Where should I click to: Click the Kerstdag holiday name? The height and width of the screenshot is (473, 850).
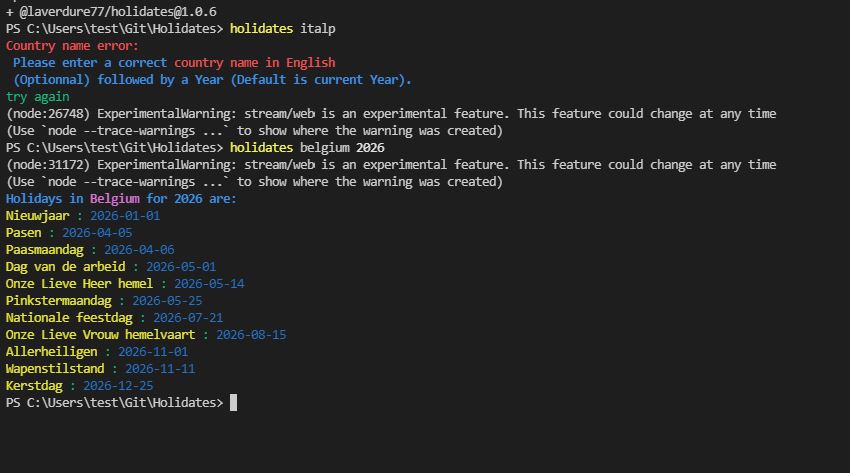point(34,386)
